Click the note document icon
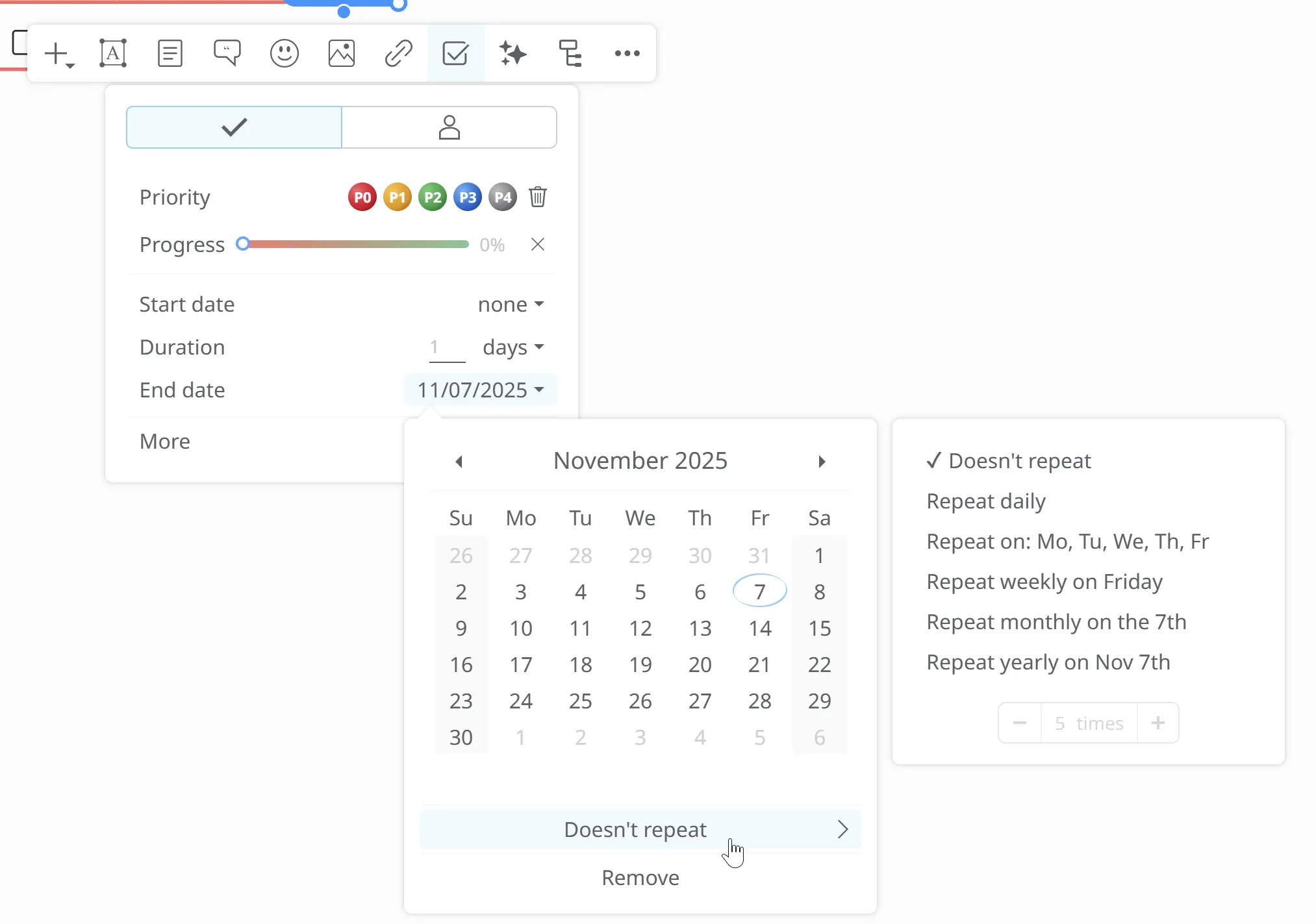Viewport: 1316px width, 924px height. 170,54
